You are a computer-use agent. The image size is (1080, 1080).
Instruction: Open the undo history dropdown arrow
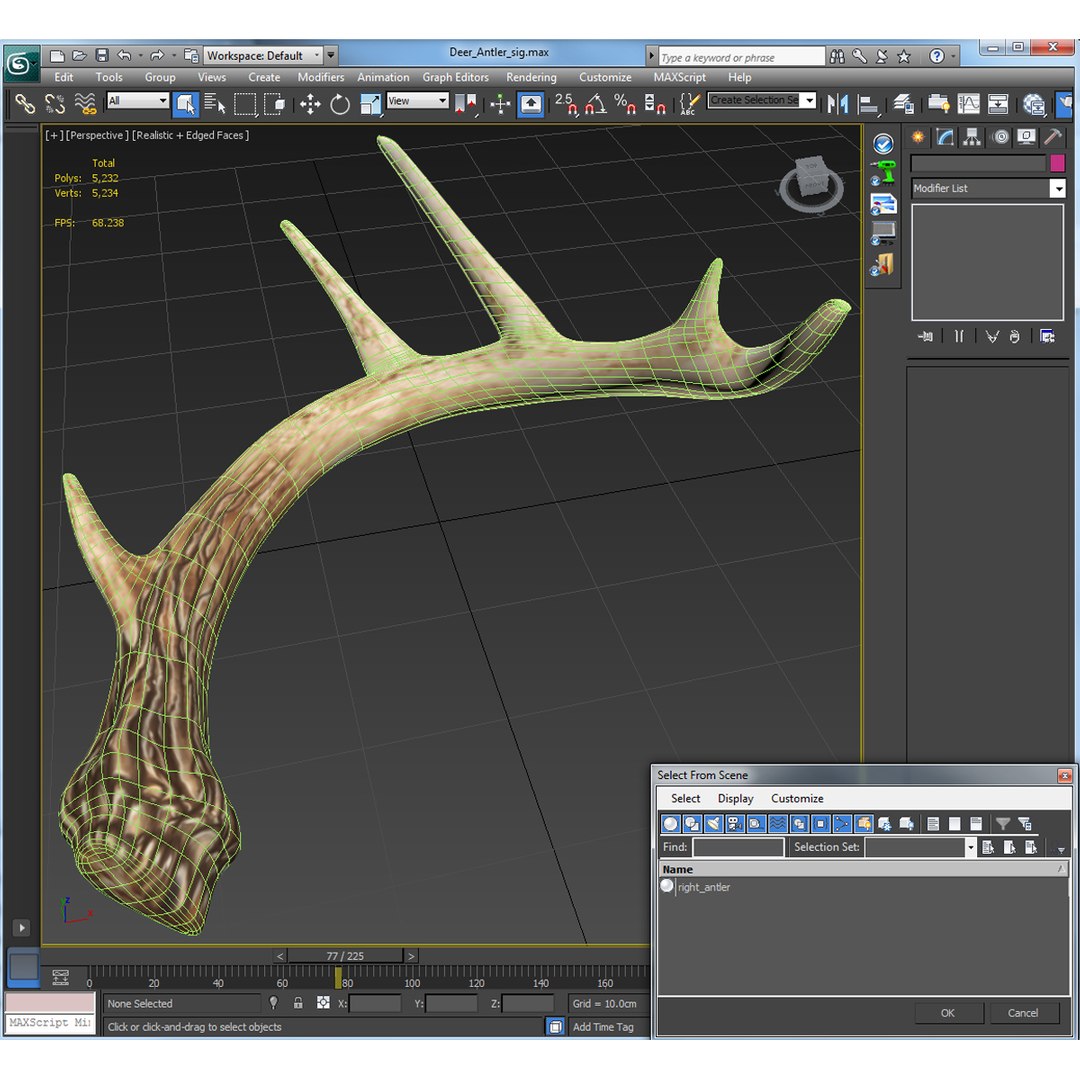coord(141,56)
